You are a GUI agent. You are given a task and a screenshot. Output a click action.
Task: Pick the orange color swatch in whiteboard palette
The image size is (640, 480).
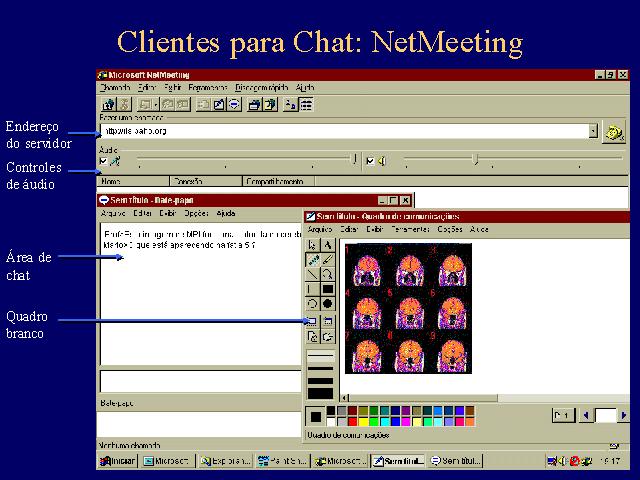click(470, 422)
